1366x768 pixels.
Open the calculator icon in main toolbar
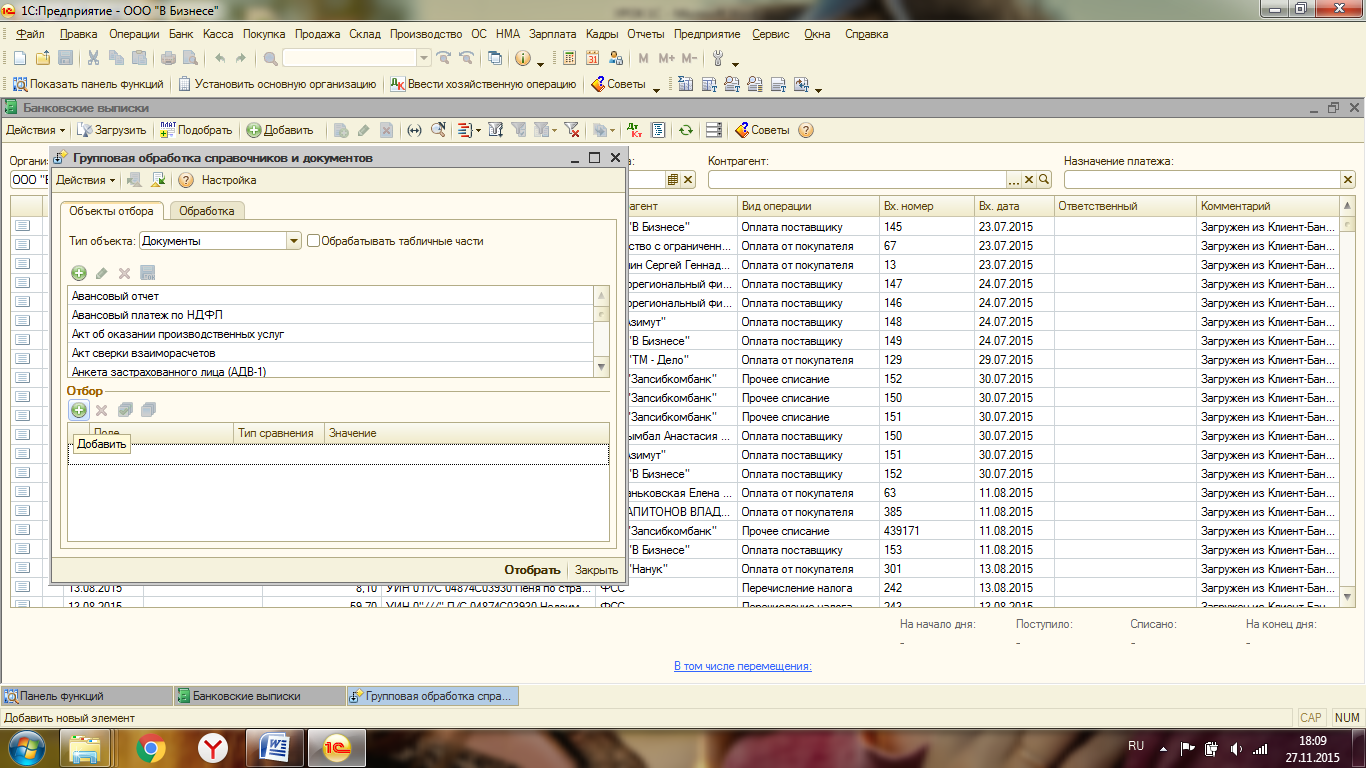[x=570, y=59]
